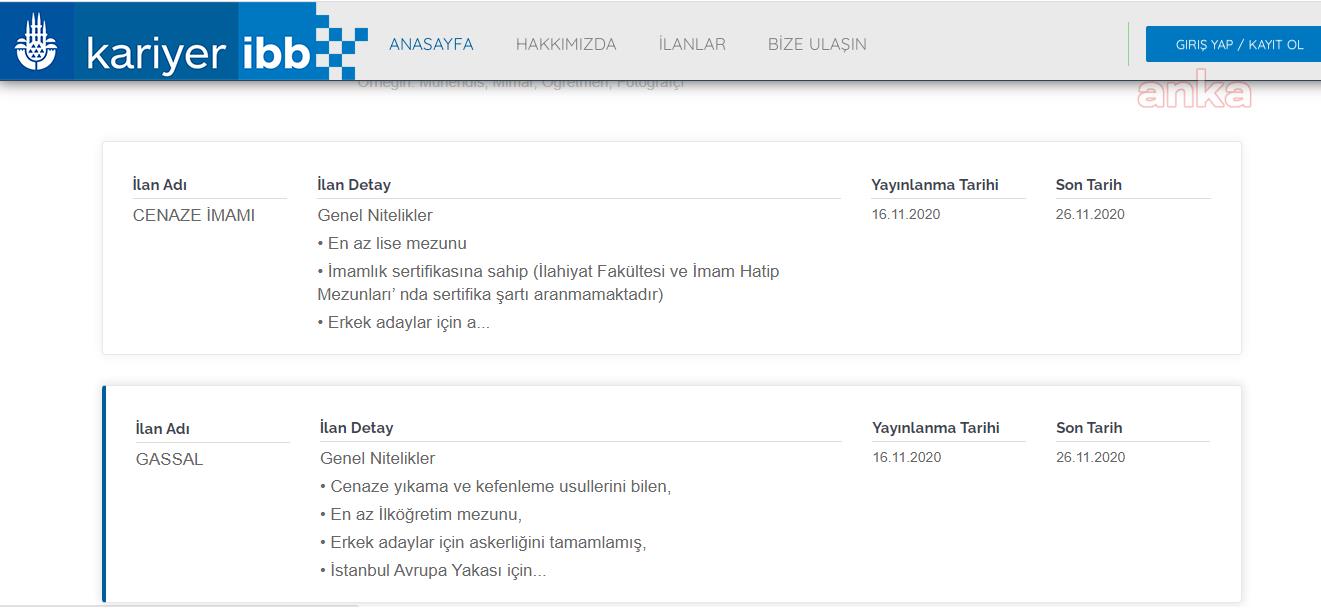
Task: Click the Yayınlanma Tarihi header in CENAZE İMAMI card
Action: [935, 185]
